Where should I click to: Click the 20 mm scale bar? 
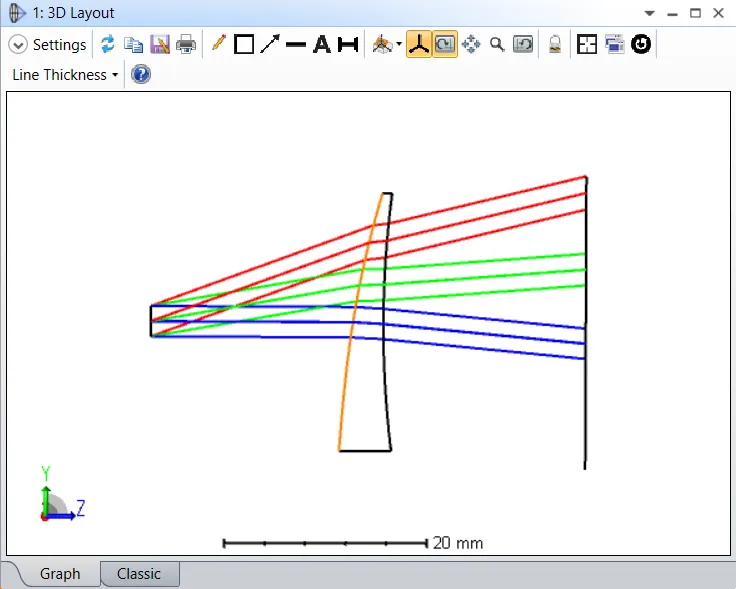coord(352,543)
